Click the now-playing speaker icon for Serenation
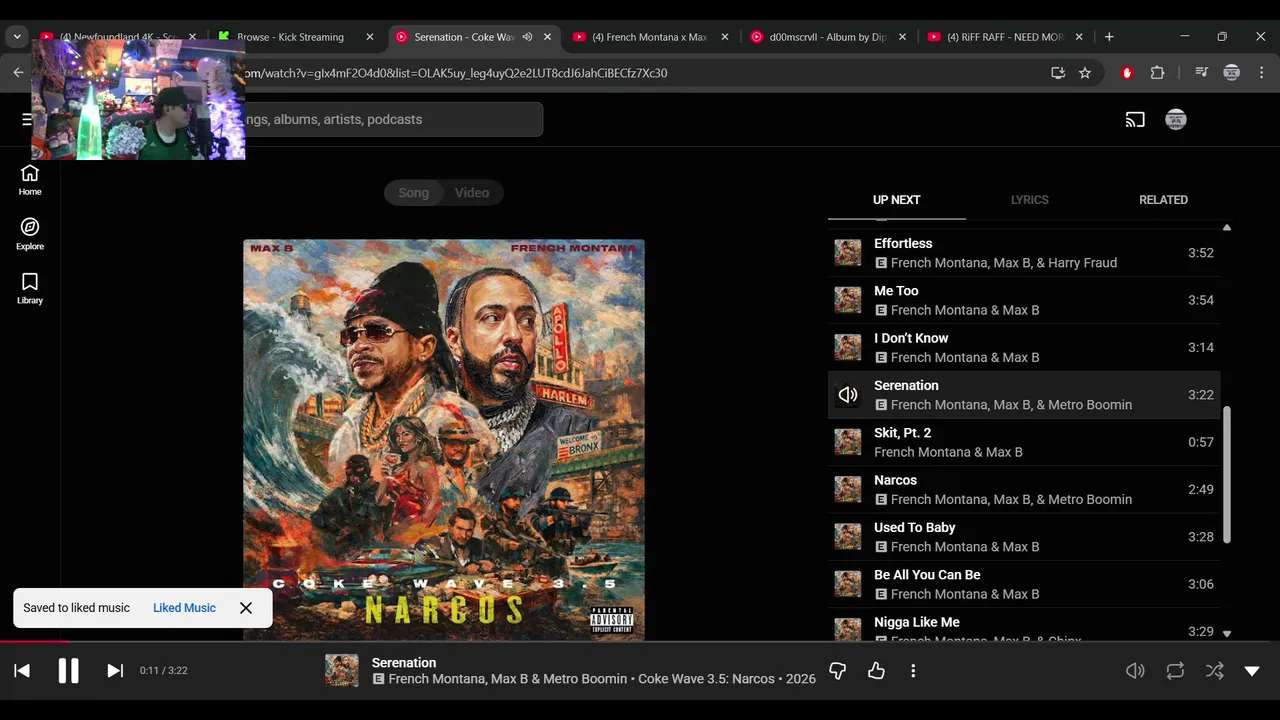The image size is (1280, 720). click(848, 395)
